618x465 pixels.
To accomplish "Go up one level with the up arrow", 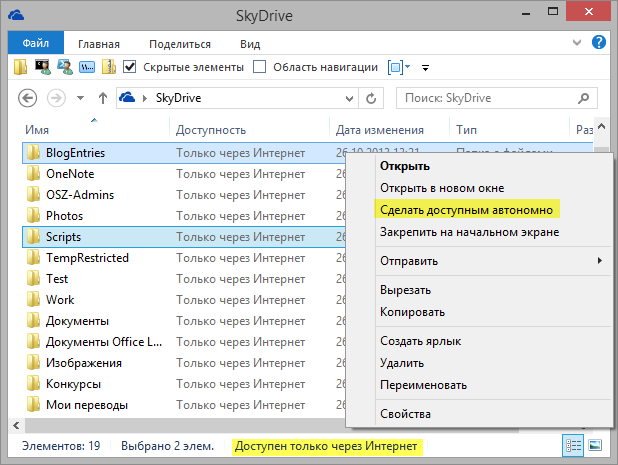I will coord(103,98).
